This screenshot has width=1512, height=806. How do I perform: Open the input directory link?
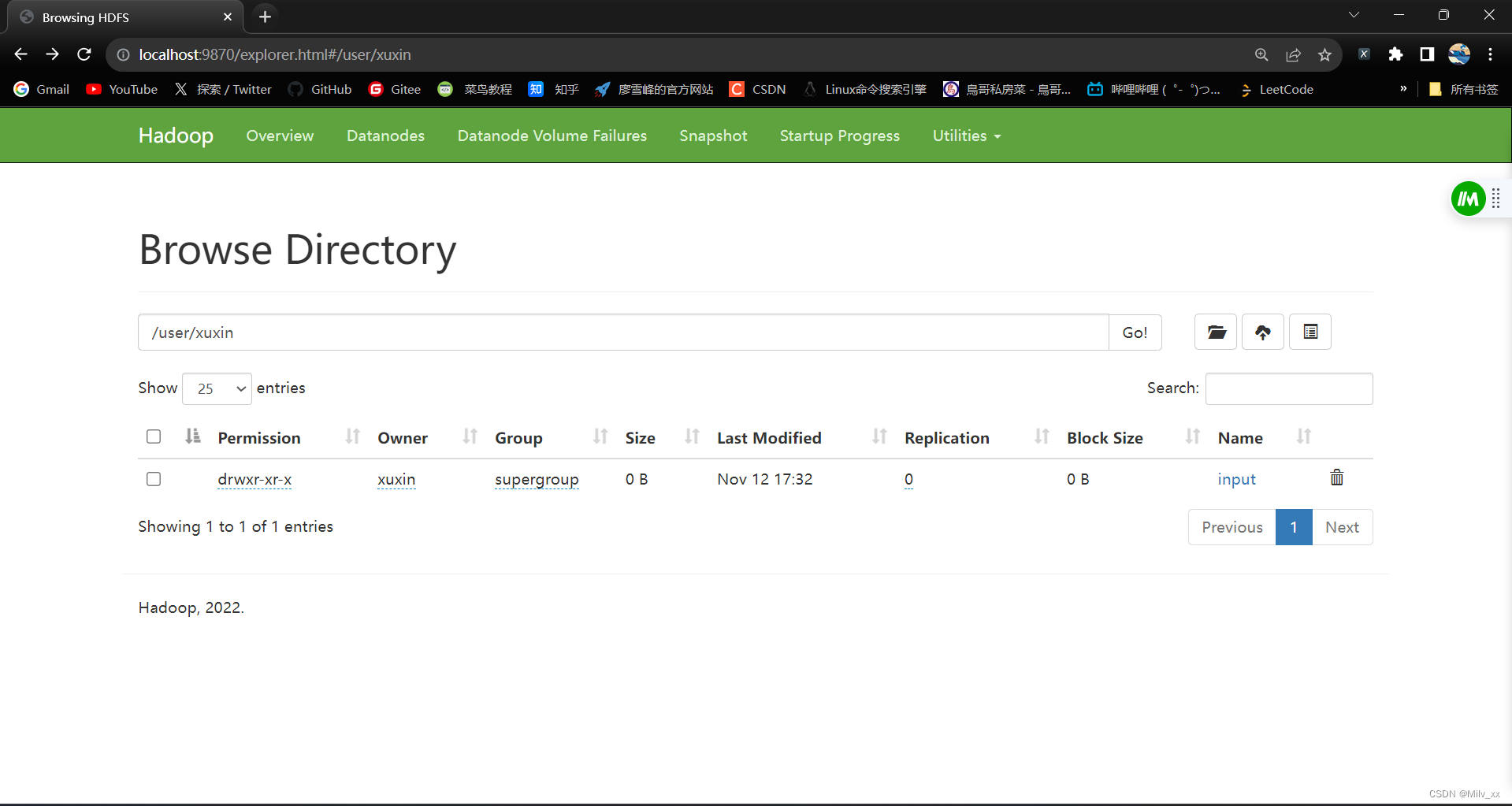tap(1235, 478)
